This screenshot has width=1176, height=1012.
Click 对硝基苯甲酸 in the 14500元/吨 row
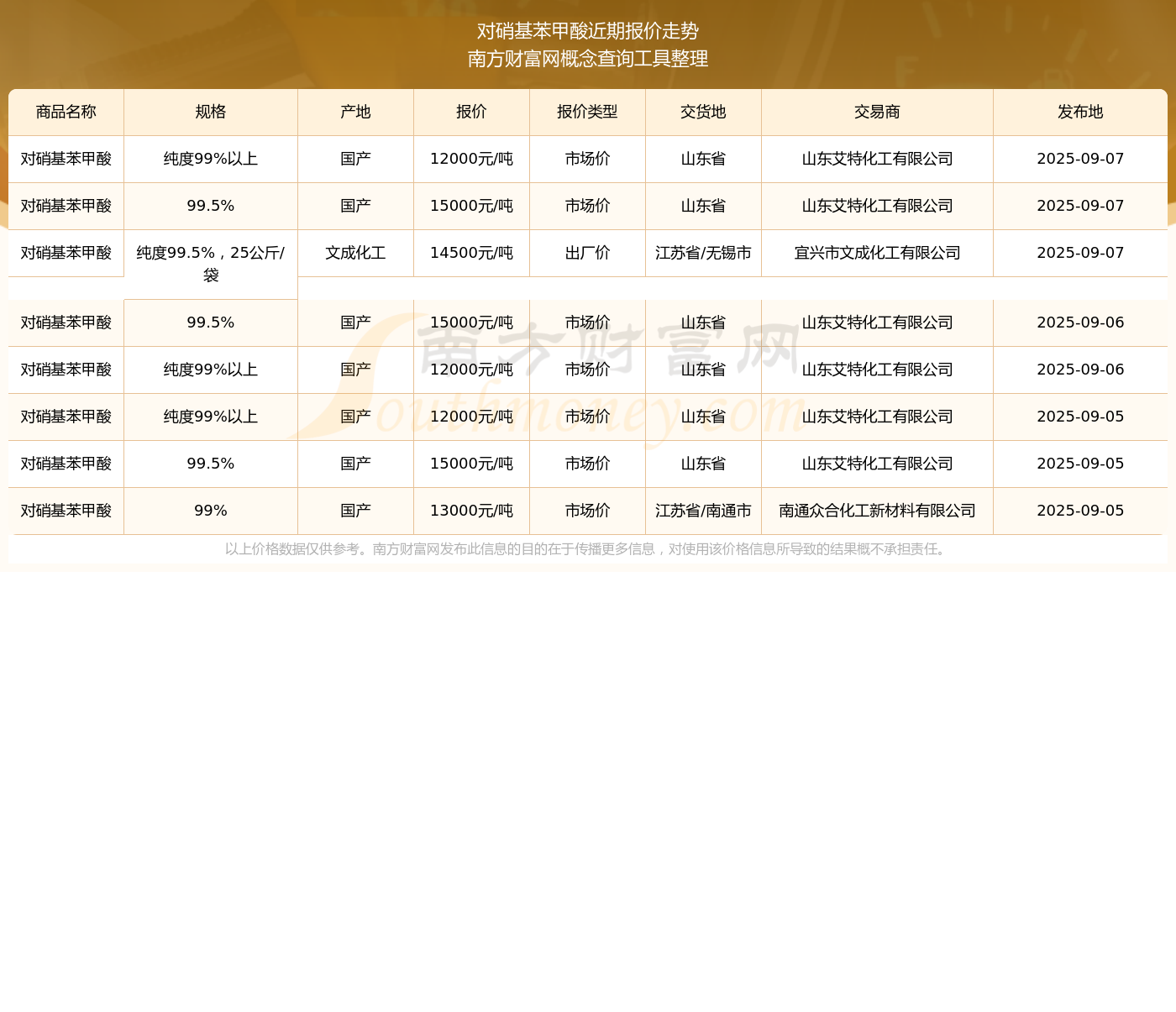click(66, 254)
